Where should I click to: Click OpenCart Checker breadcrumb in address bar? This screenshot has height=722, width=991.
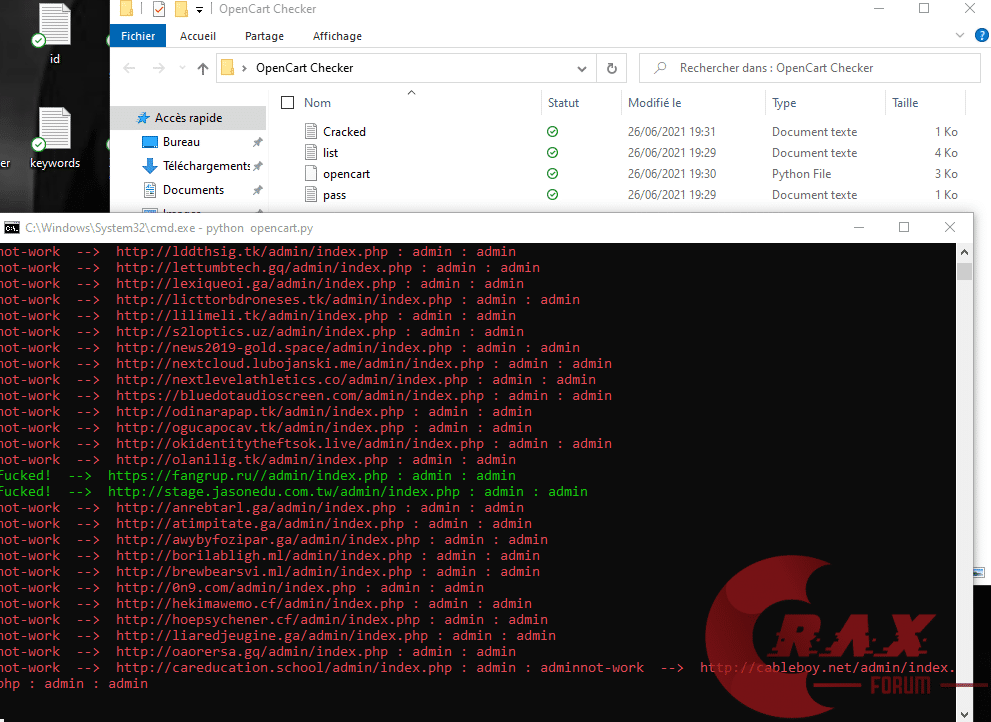pyautogui.click(x=305, y=68)
